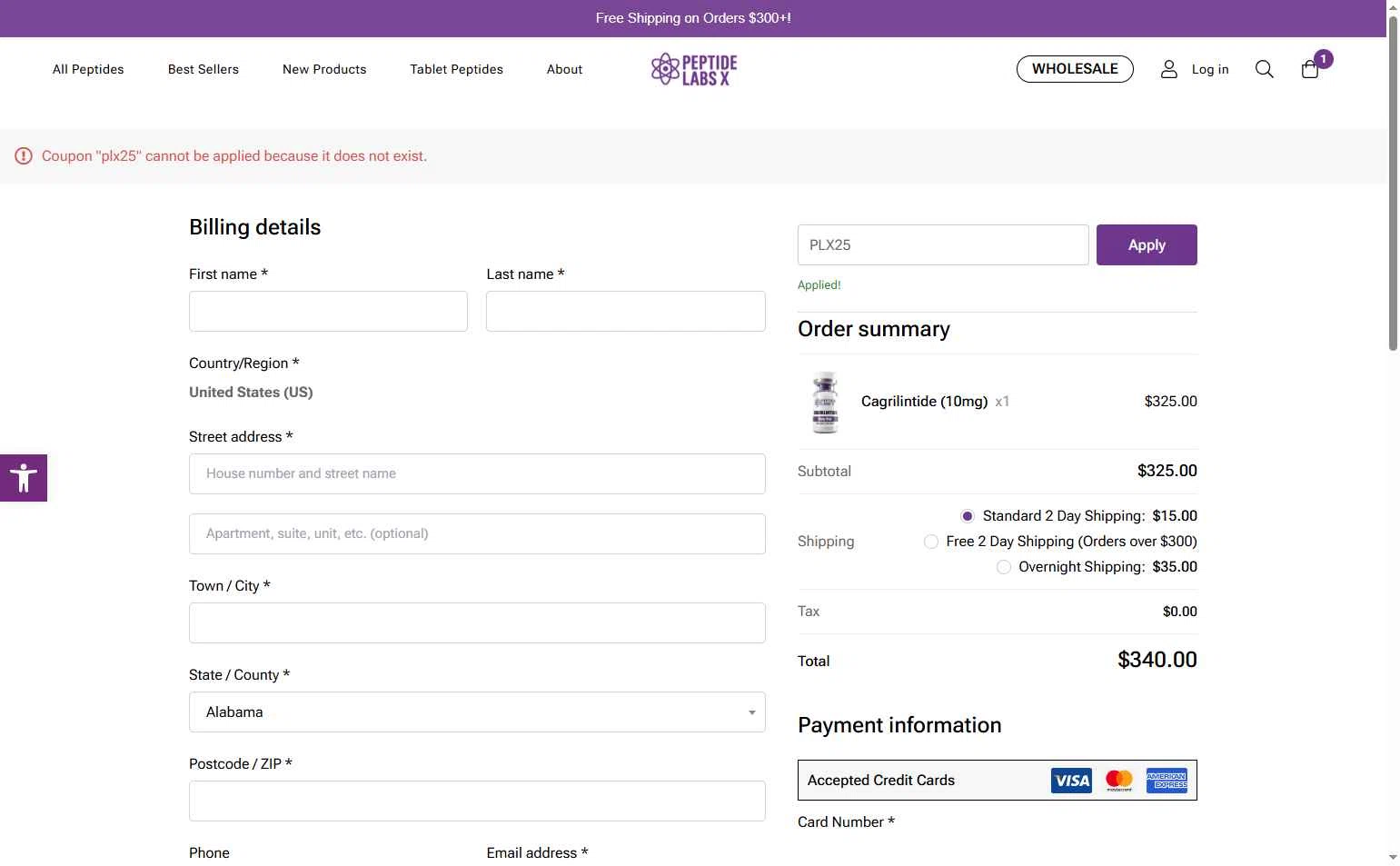Open the accessibility tools widget
The height and width of the screenshot is (866, 1400).
24,478
